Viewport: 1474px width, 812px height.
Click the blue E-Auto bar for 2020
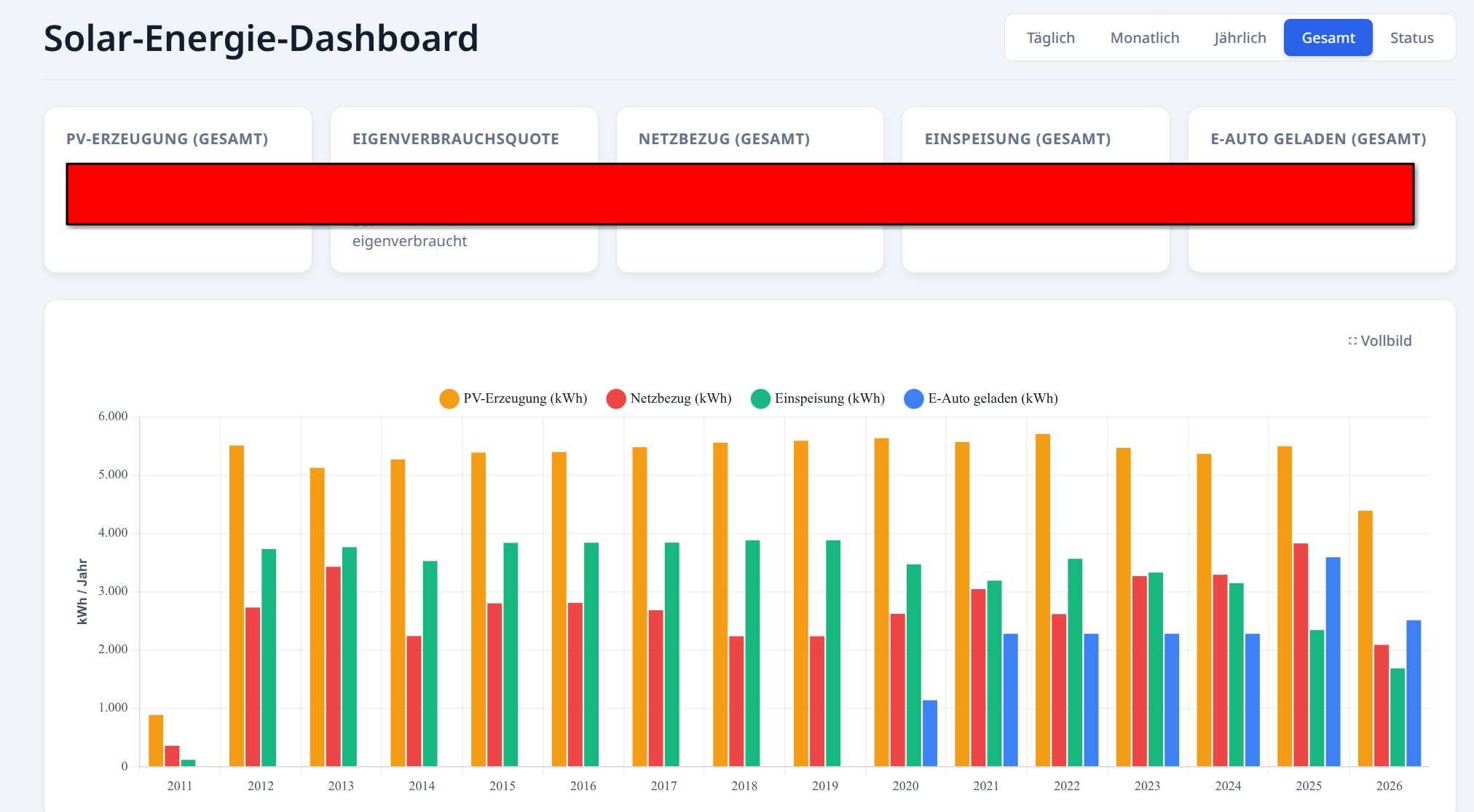[930, 733]
